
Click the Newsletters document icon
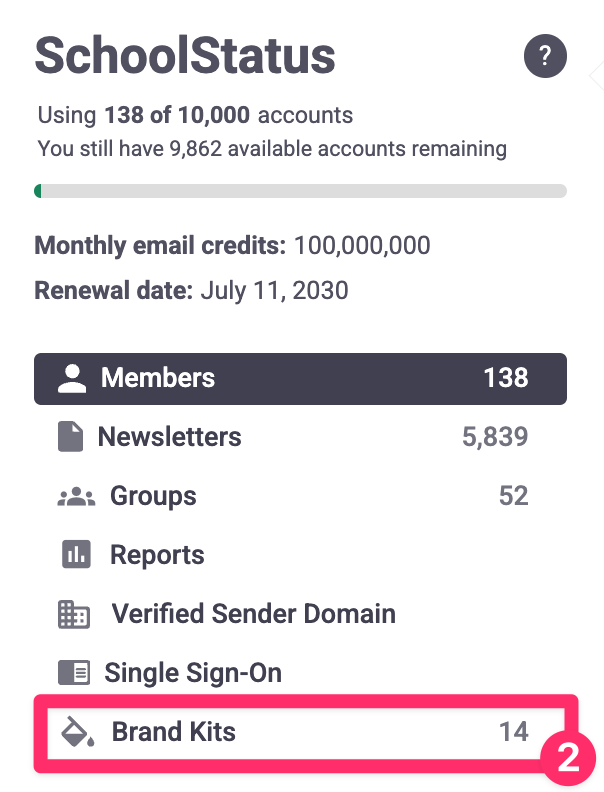click(69, 437)
